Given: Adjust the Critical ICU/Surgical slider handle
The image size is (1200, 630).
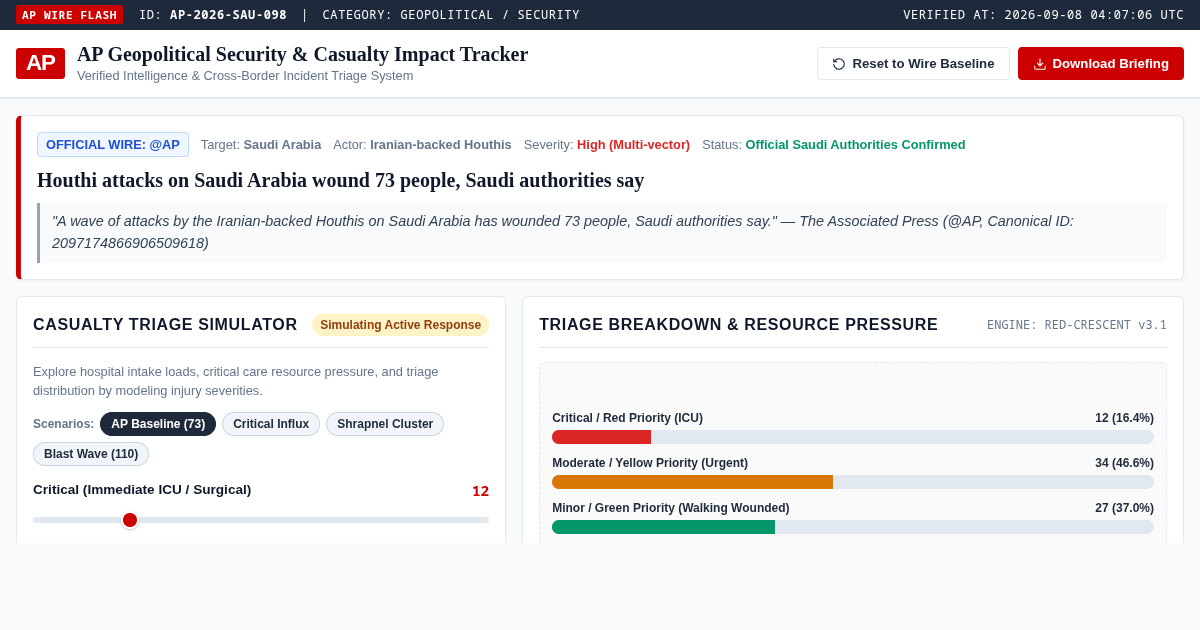Looking at the screenshot, I should pyautogui.click(x=130, y=520).
